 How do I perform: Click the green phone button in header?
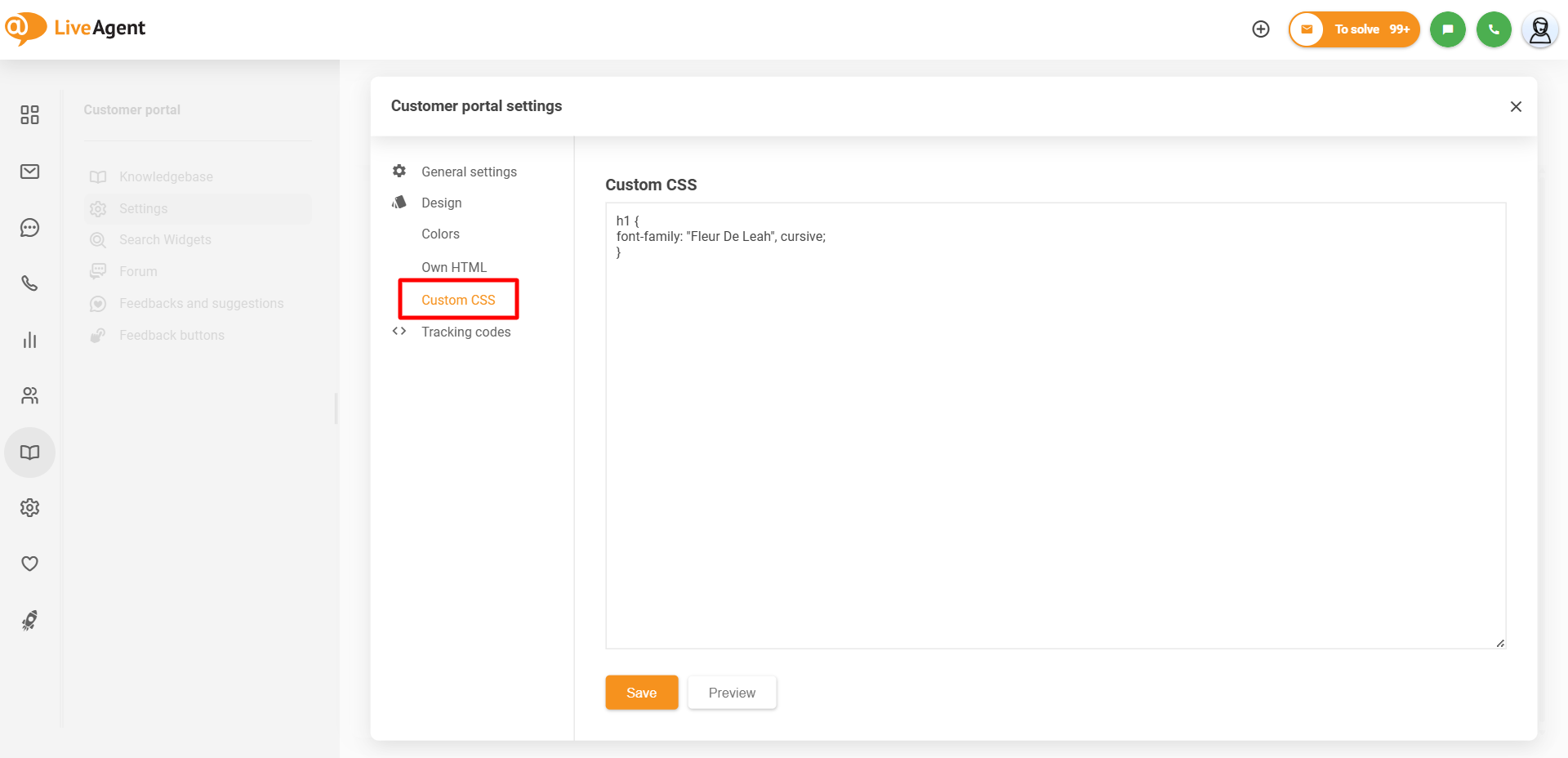tap(1494, 29)
